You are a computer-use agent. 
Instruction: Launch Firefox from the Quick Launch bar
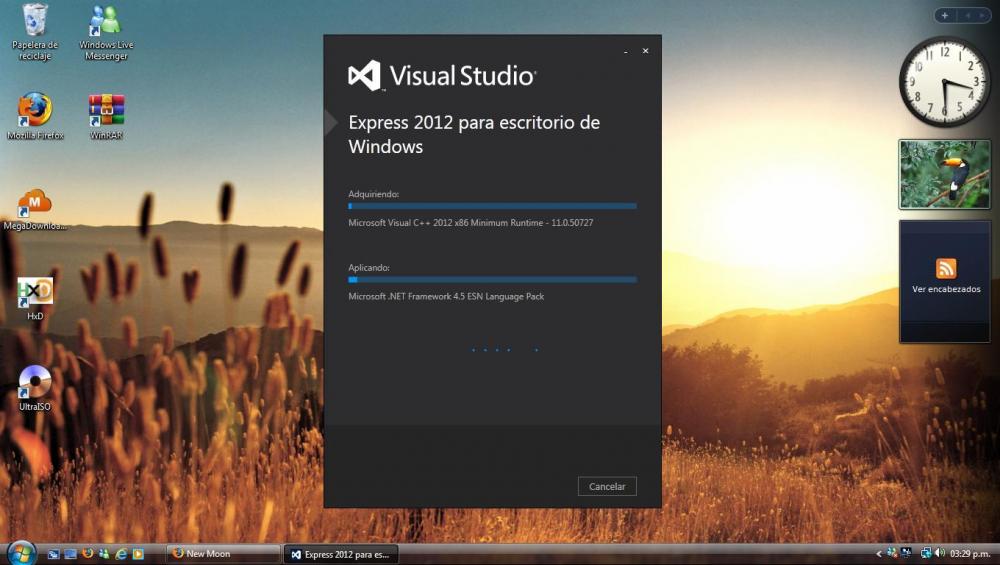87,554
